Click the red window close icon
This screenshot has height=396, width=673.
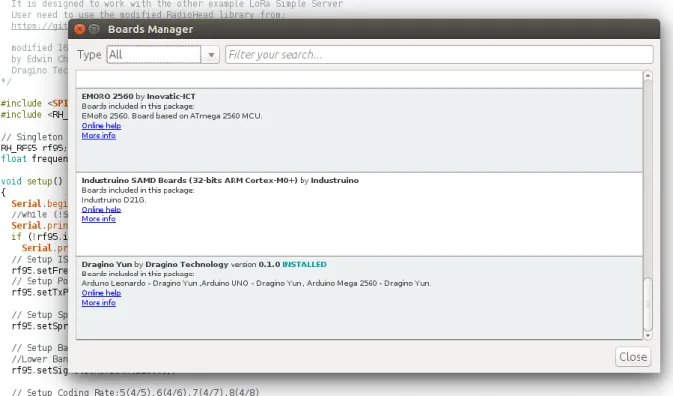(x=79, y=29)
